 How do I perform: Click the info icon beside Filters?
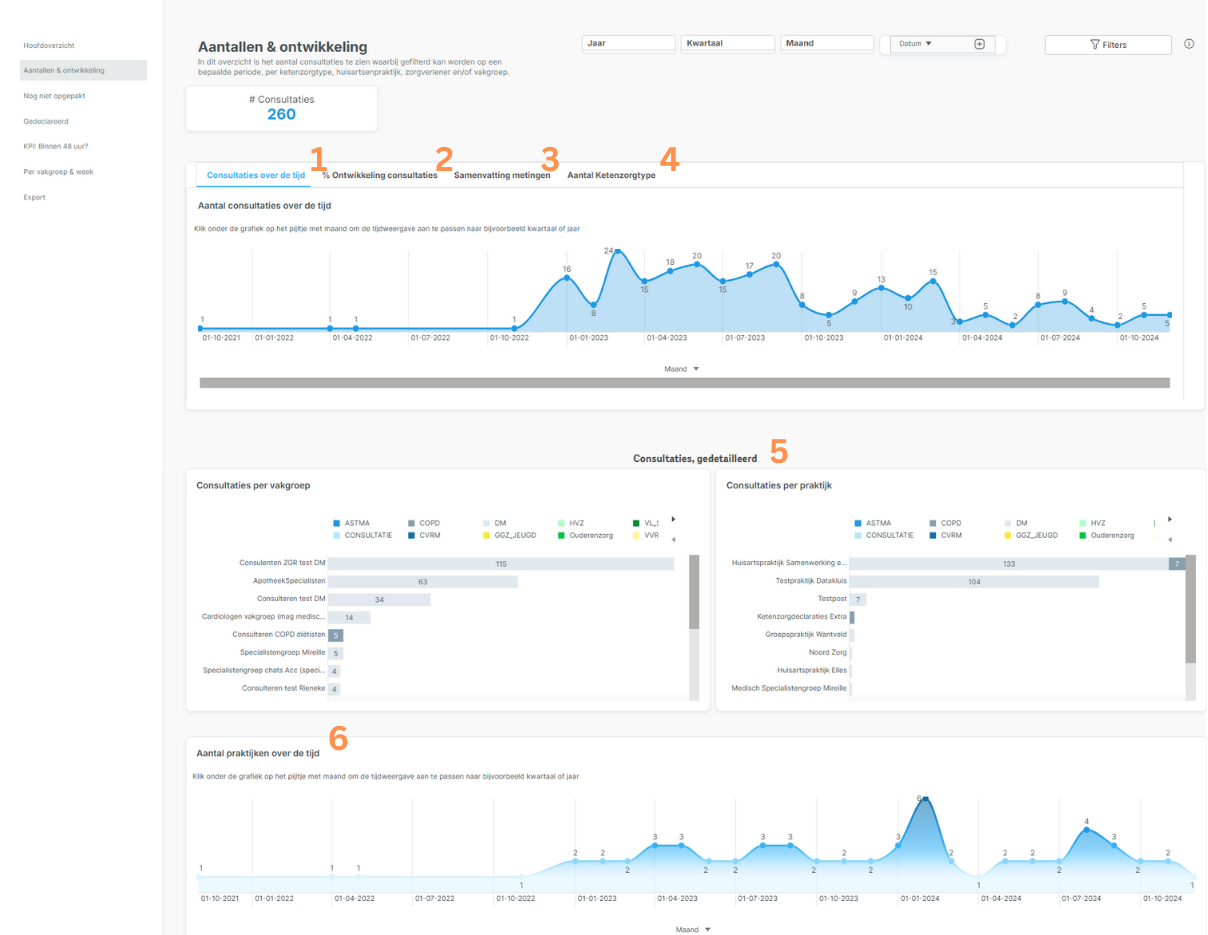click(x=1189, y=44)
